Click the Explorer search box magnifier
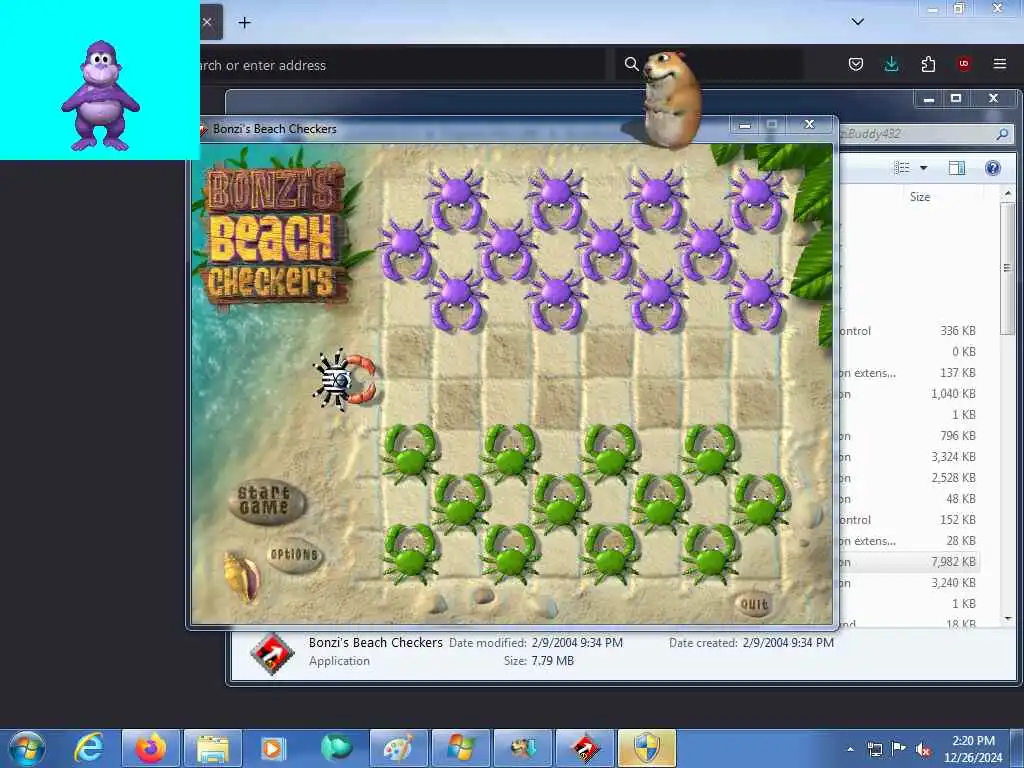Image resolution: width=1024 pixels, height=768 pixels. pyautogui.click(x=1002, y=134)
